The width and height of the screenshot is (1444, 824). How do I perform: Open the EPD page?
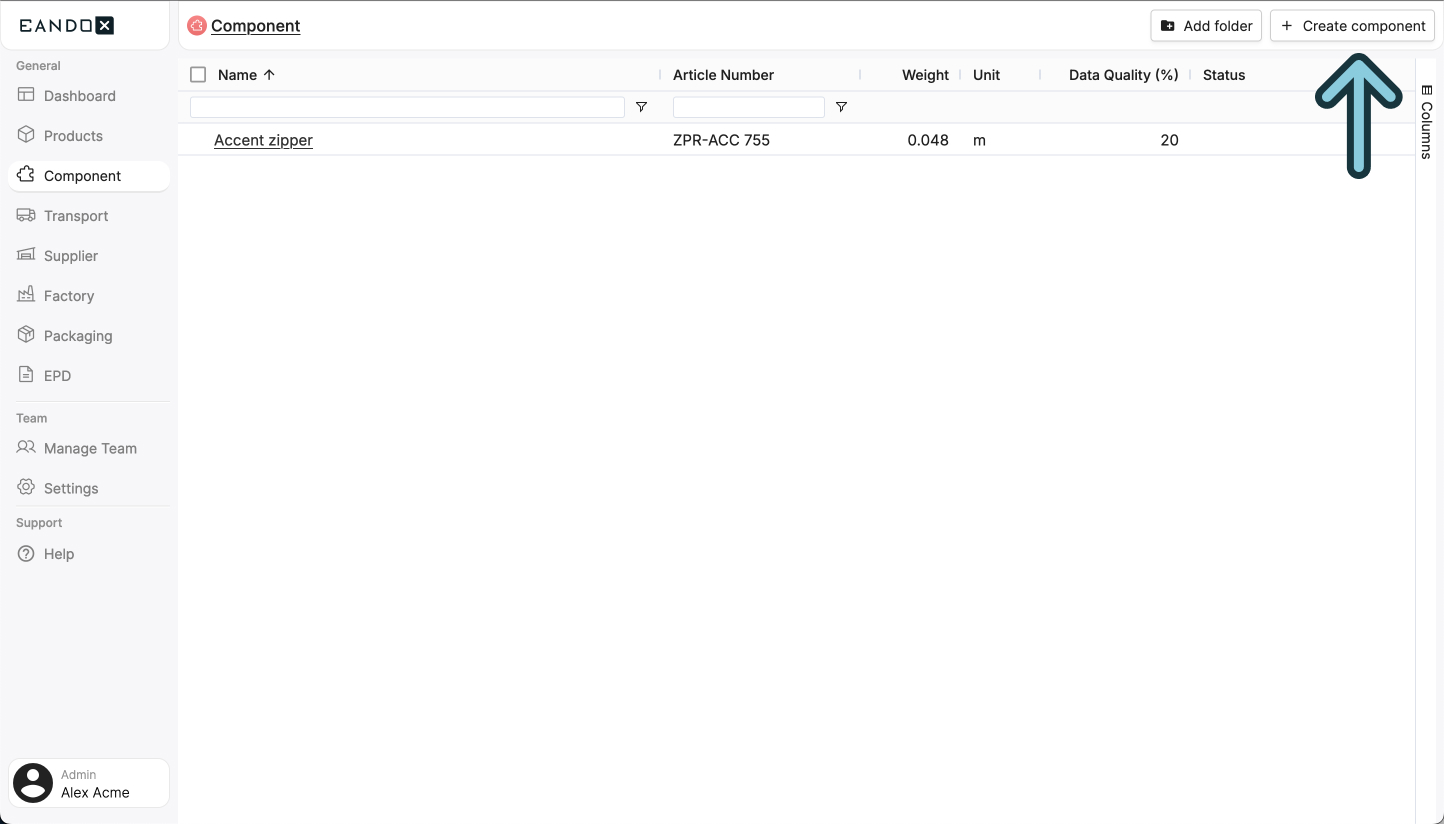57,375
